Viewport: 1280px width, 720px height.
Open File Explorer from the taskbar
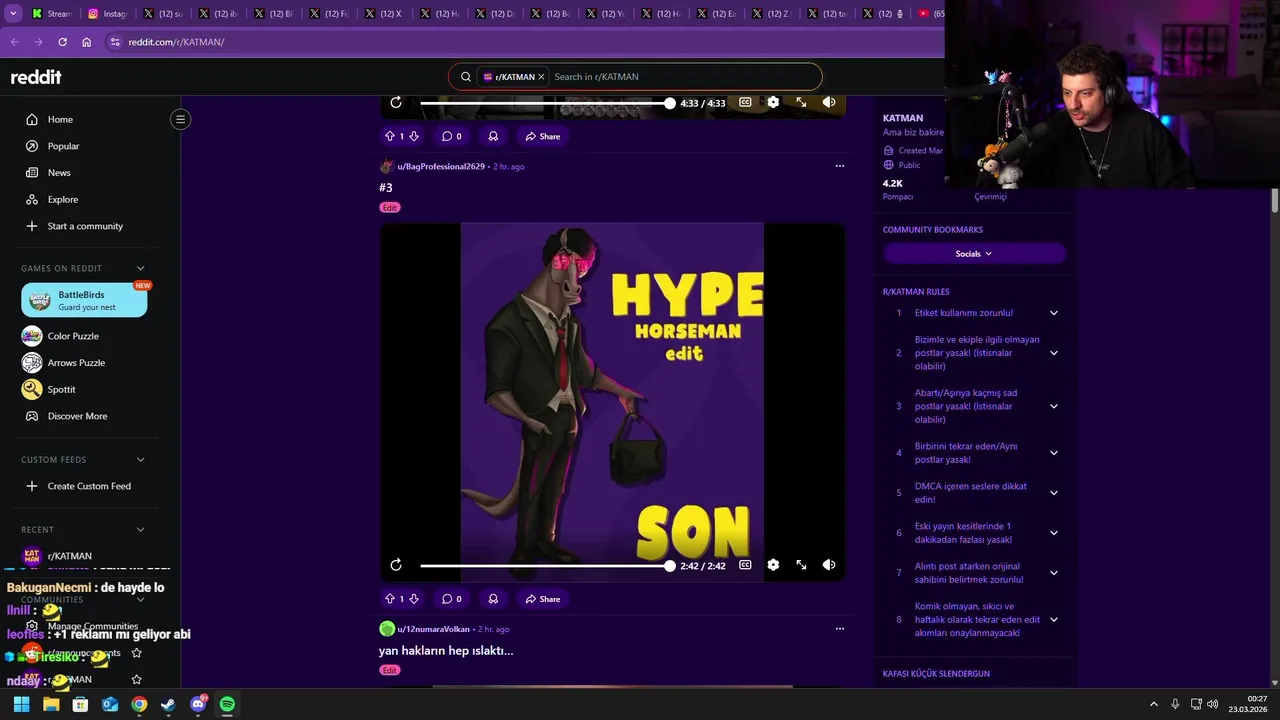51,704
